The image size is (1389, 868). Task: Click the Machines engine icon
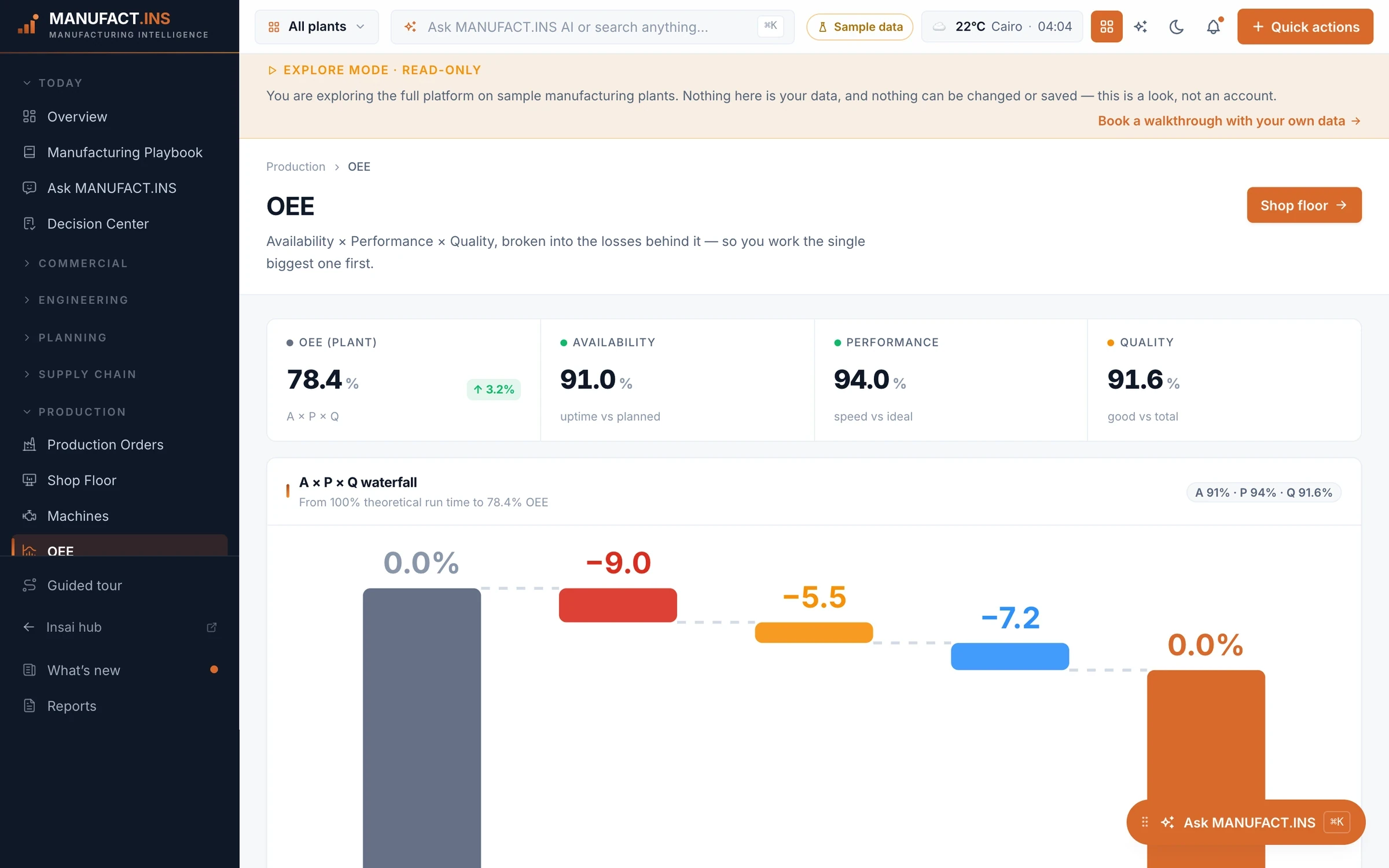click(30, 516)
